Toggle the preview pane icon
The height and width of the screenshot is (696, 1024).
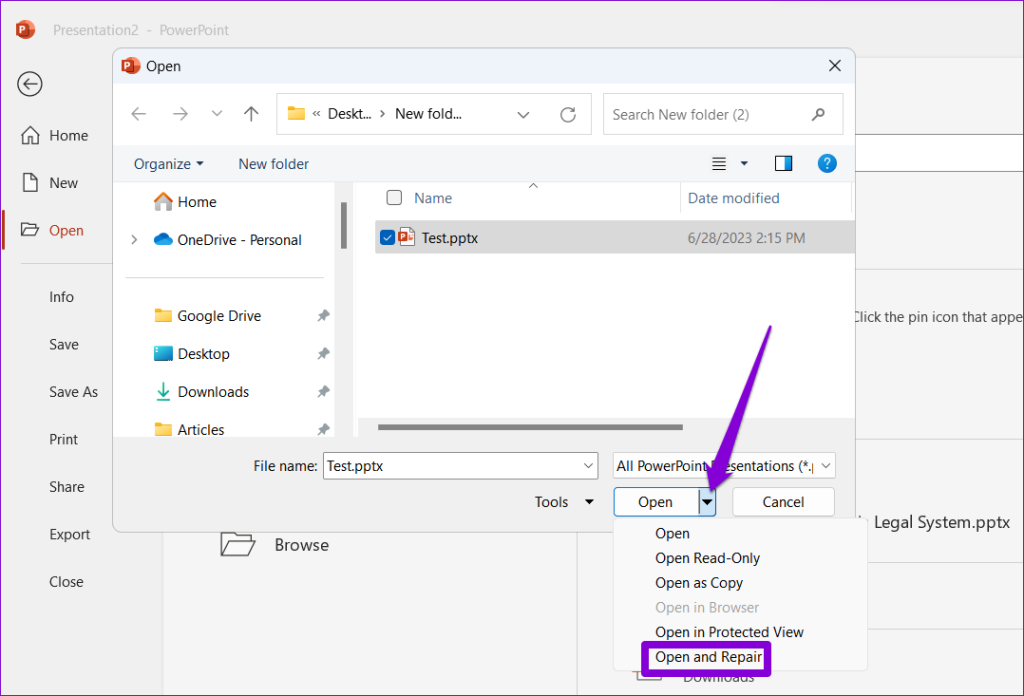(x=783, y=163)
